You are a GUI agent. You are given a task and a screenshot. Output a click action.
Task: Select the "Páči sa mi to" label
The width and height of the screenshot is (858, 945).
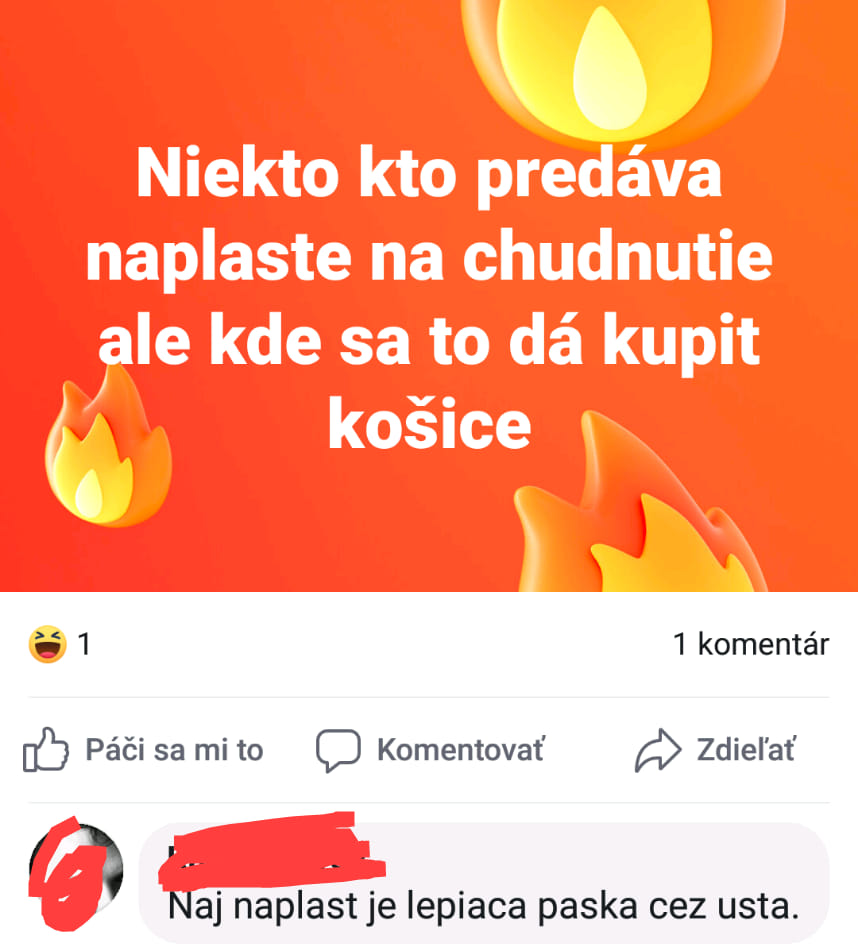click(x=174, y=750)
